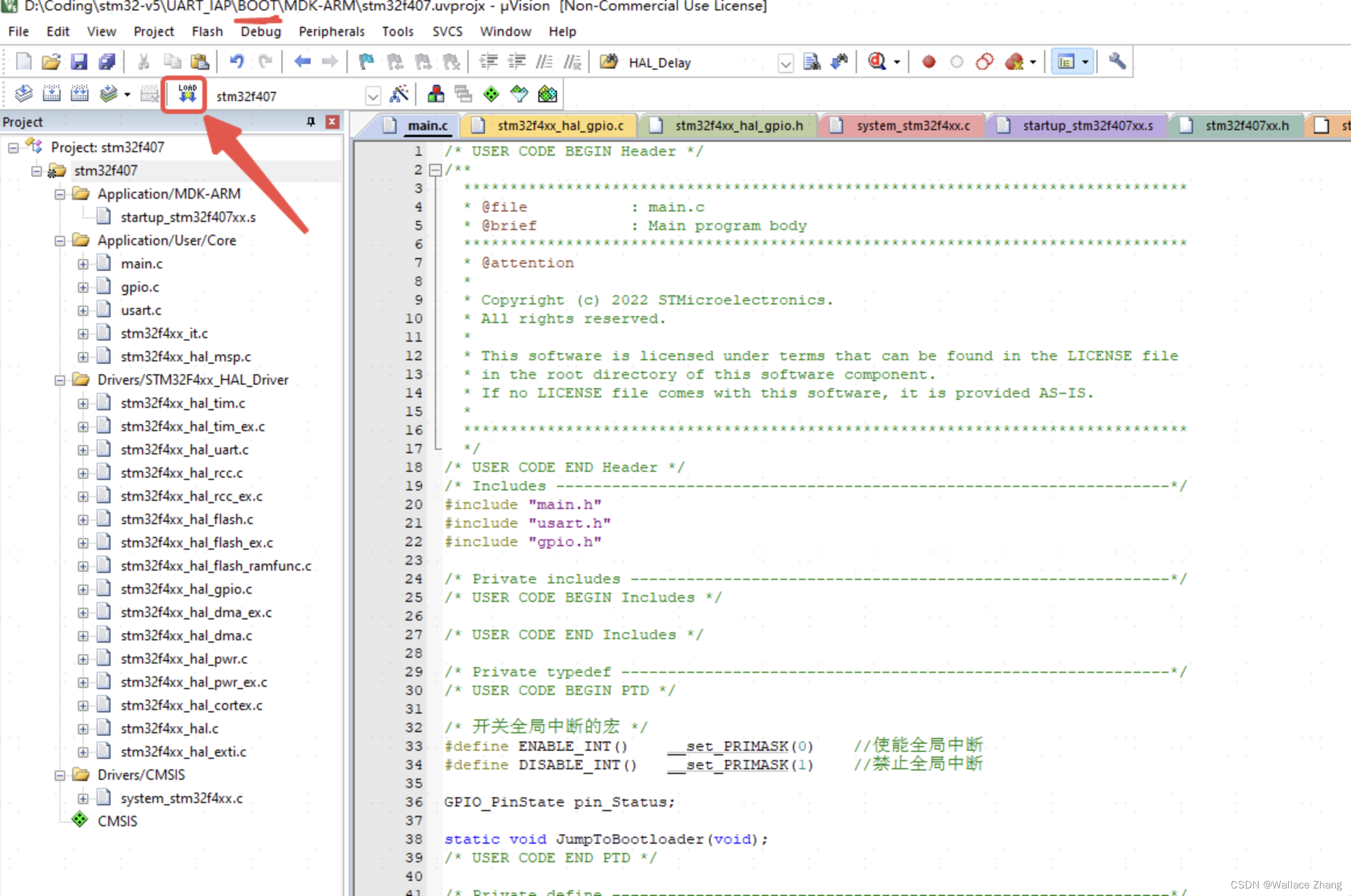Close the Project panel
This screenshot has height=896, width=1351.
coord(333,121)
